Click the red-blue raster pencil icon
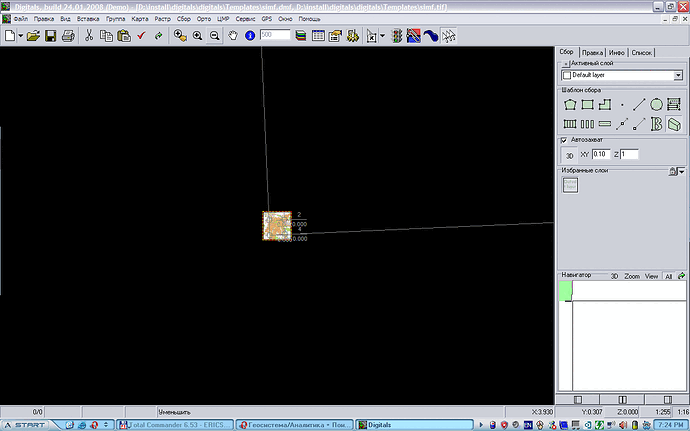 coord(414,36)
